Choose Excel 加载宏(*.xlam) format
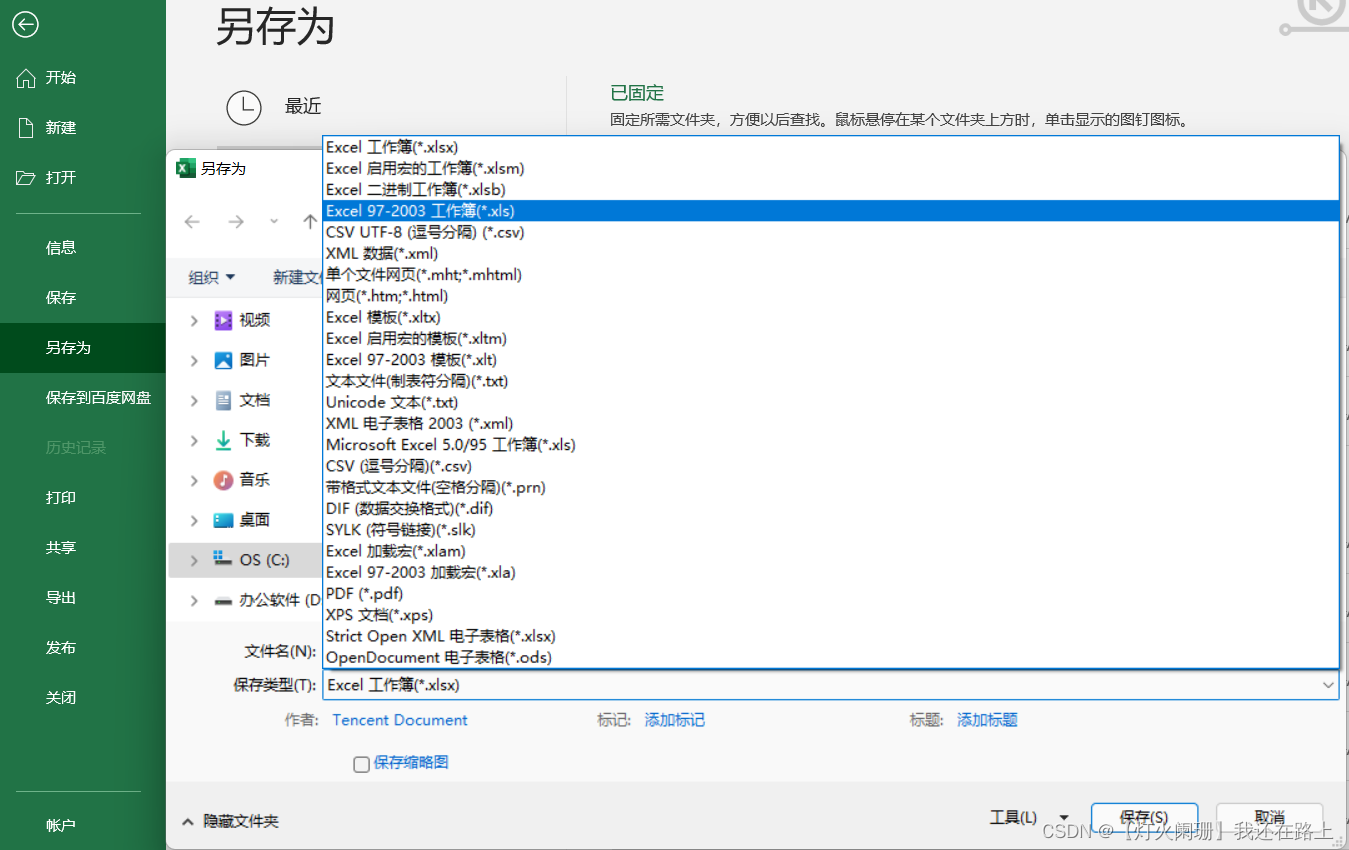Image resolution: width=1349 pixels, height=850 pixels. tap(830, 551)
